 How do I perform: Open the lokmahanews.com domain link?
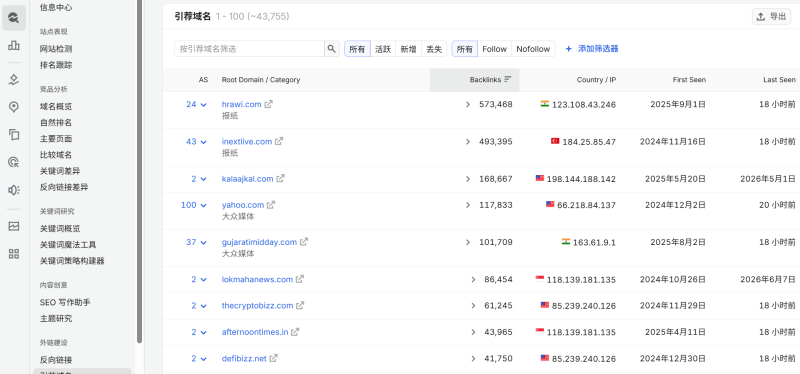click(x=257, y=279)
